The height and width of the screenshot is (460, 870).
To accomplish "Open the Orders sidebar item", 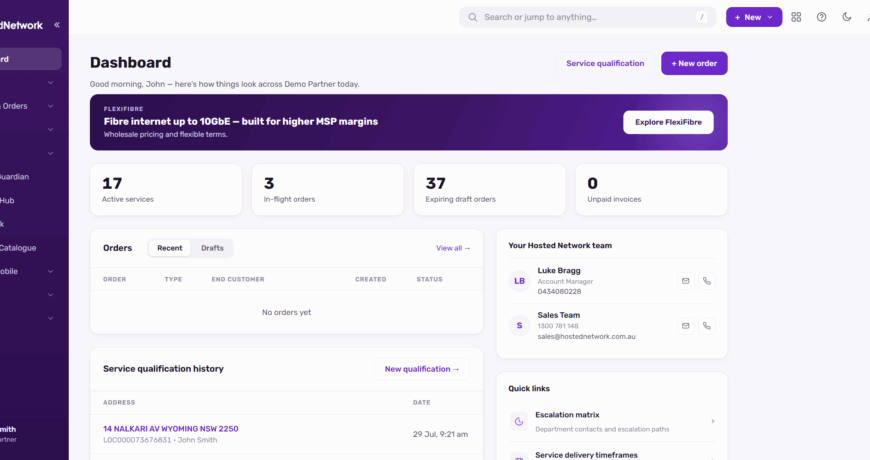I will click(x=15, y=106).
